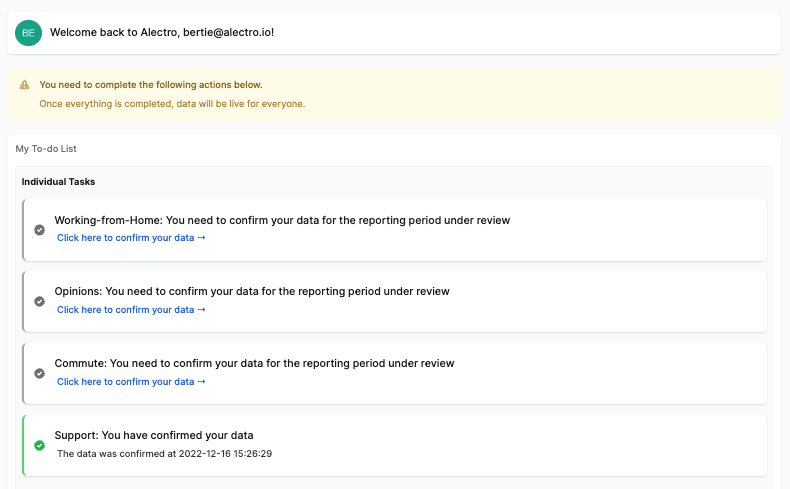Viewport: 790px width, 489px height.
Task: Select the Working-from-Home task title
Action: coord(282,220)
